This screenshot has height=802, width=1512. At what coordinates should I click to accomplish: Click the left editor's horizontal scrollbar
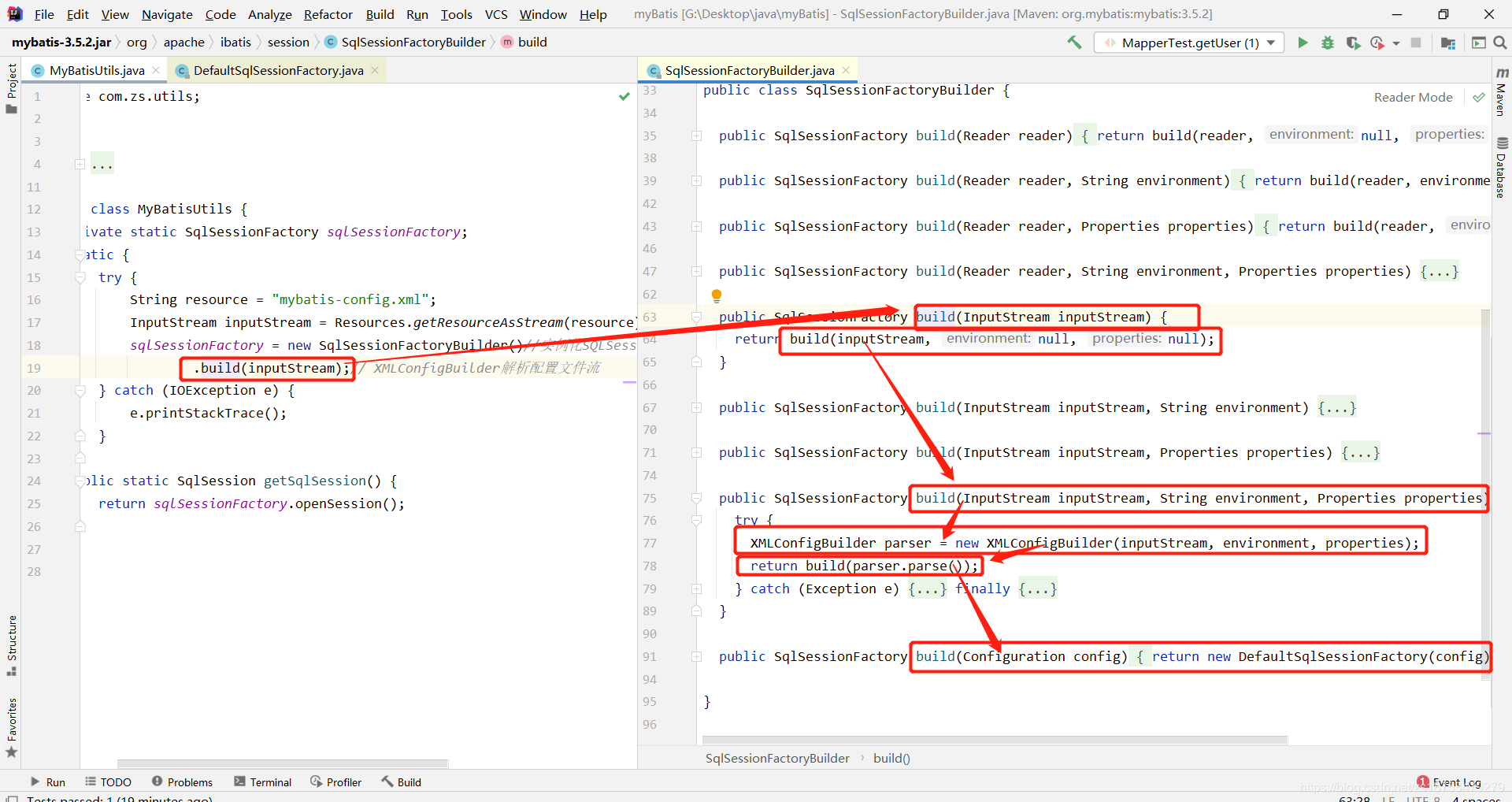pyautogui.click(x=282, y=763)
